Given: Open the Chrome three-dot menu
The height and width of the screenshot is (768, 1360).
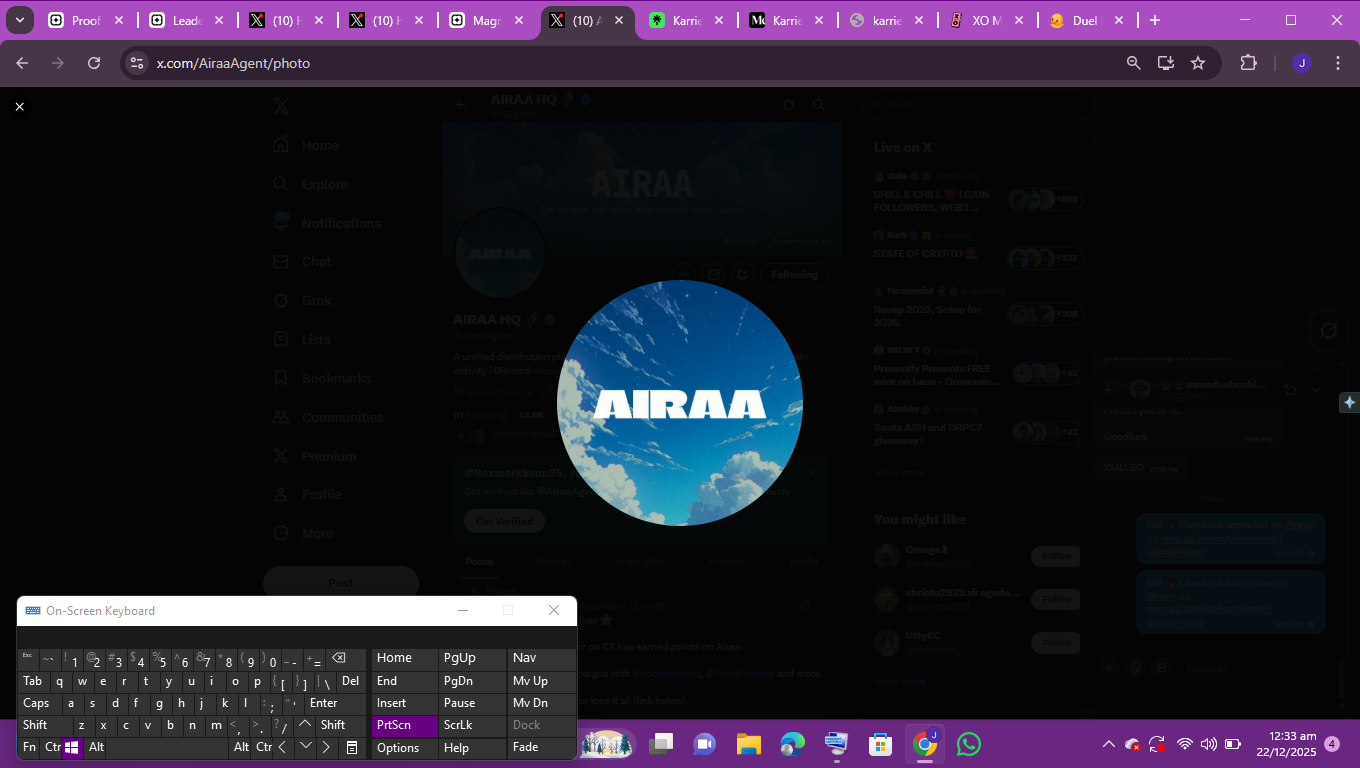Looking at the screenshot, I should click(x=1338, y=63).
